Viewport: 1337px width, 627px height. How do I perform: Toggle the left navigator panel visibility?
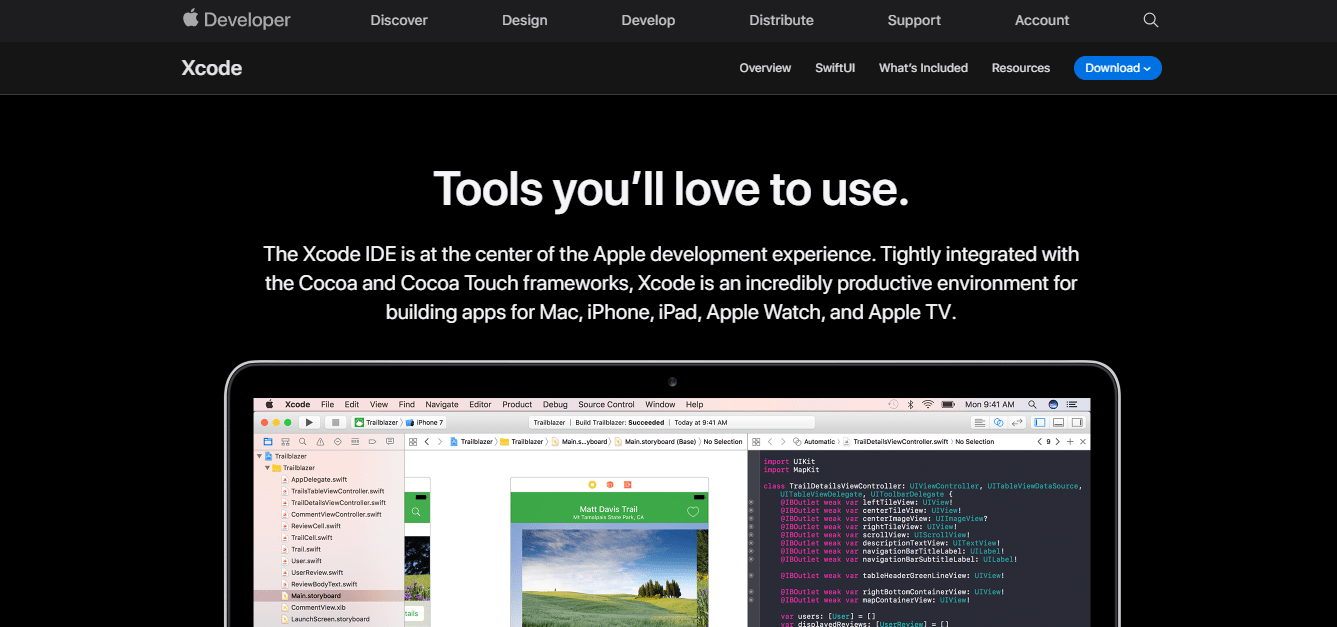point(1040,423)
